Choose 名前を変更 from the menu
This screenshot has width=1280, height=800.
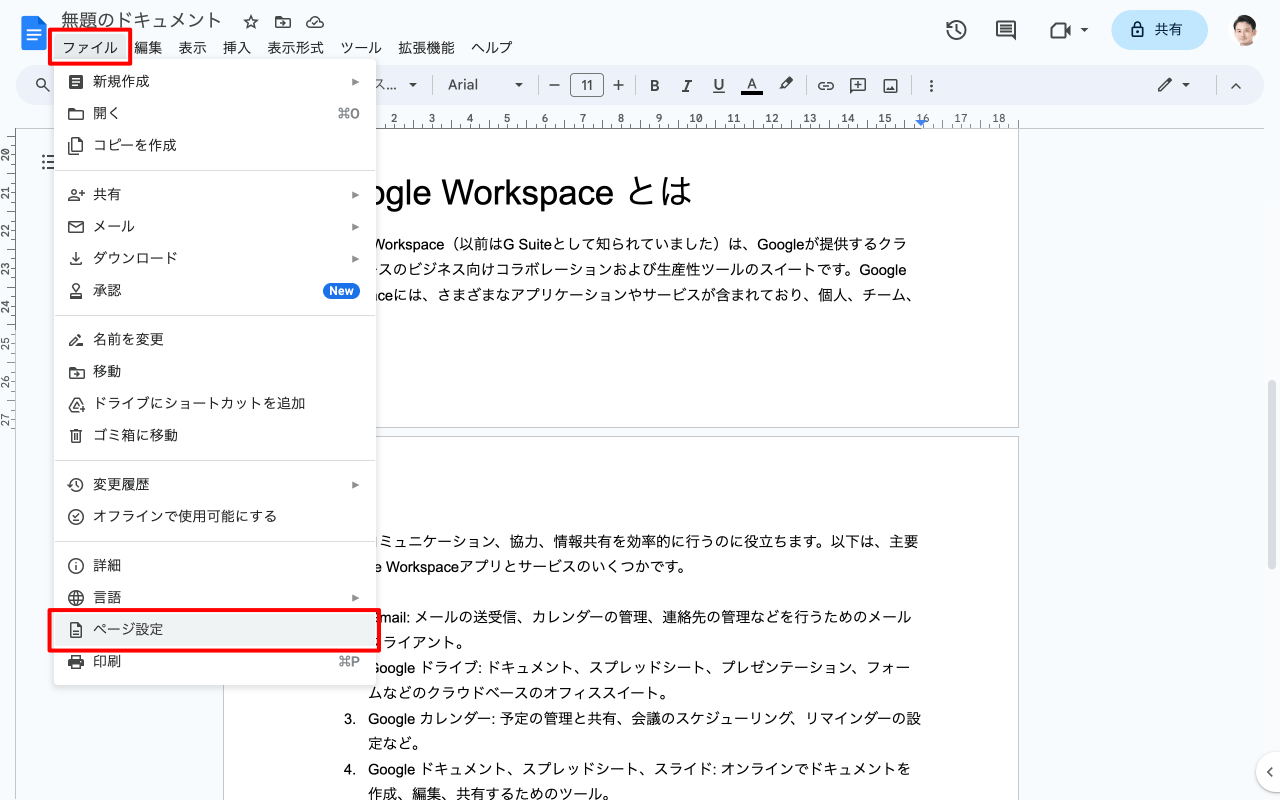(x=215, y=339)
